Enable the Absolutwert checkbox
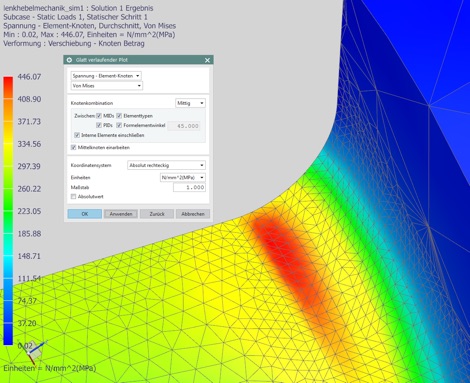 pyautogui.click(x=73, y=197)
